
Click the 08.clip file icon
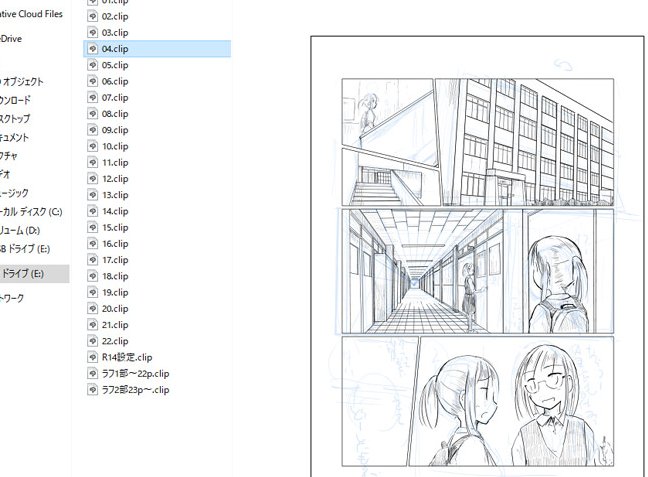point(93,114)
